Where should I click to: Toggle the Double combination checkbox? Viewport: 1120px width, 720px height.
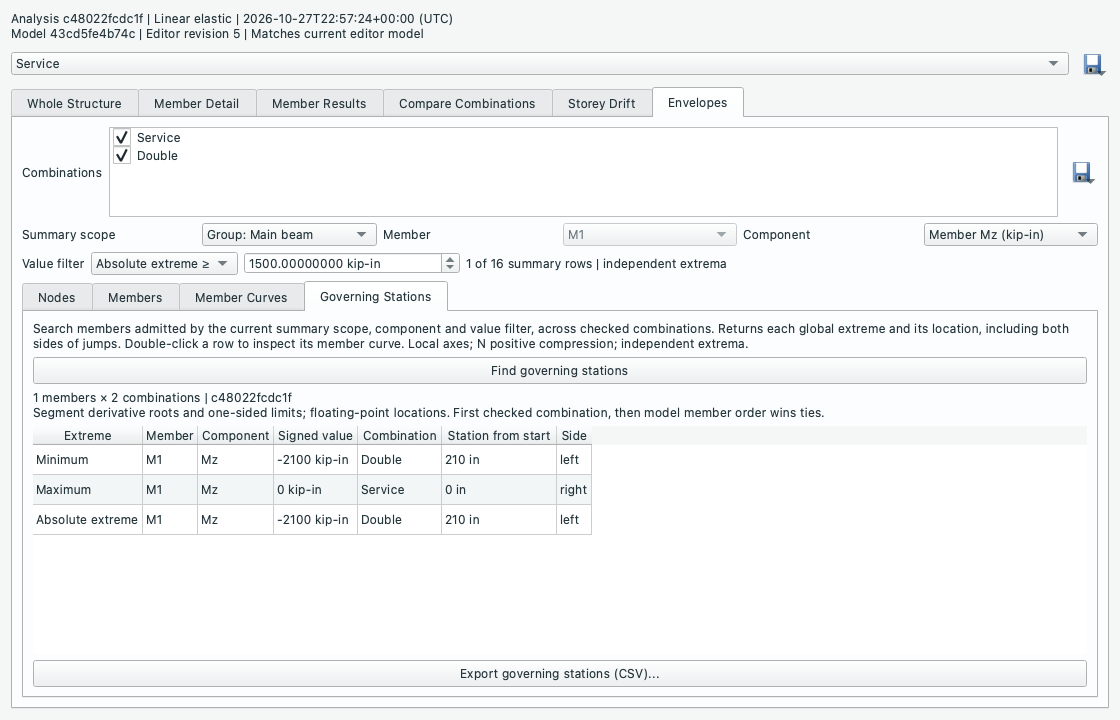point(122,156)
